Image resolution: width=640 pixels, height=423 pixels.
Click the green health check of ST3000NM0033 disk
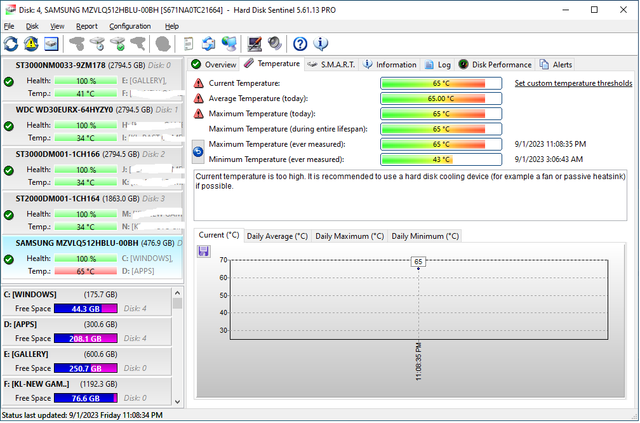point(9,82)
